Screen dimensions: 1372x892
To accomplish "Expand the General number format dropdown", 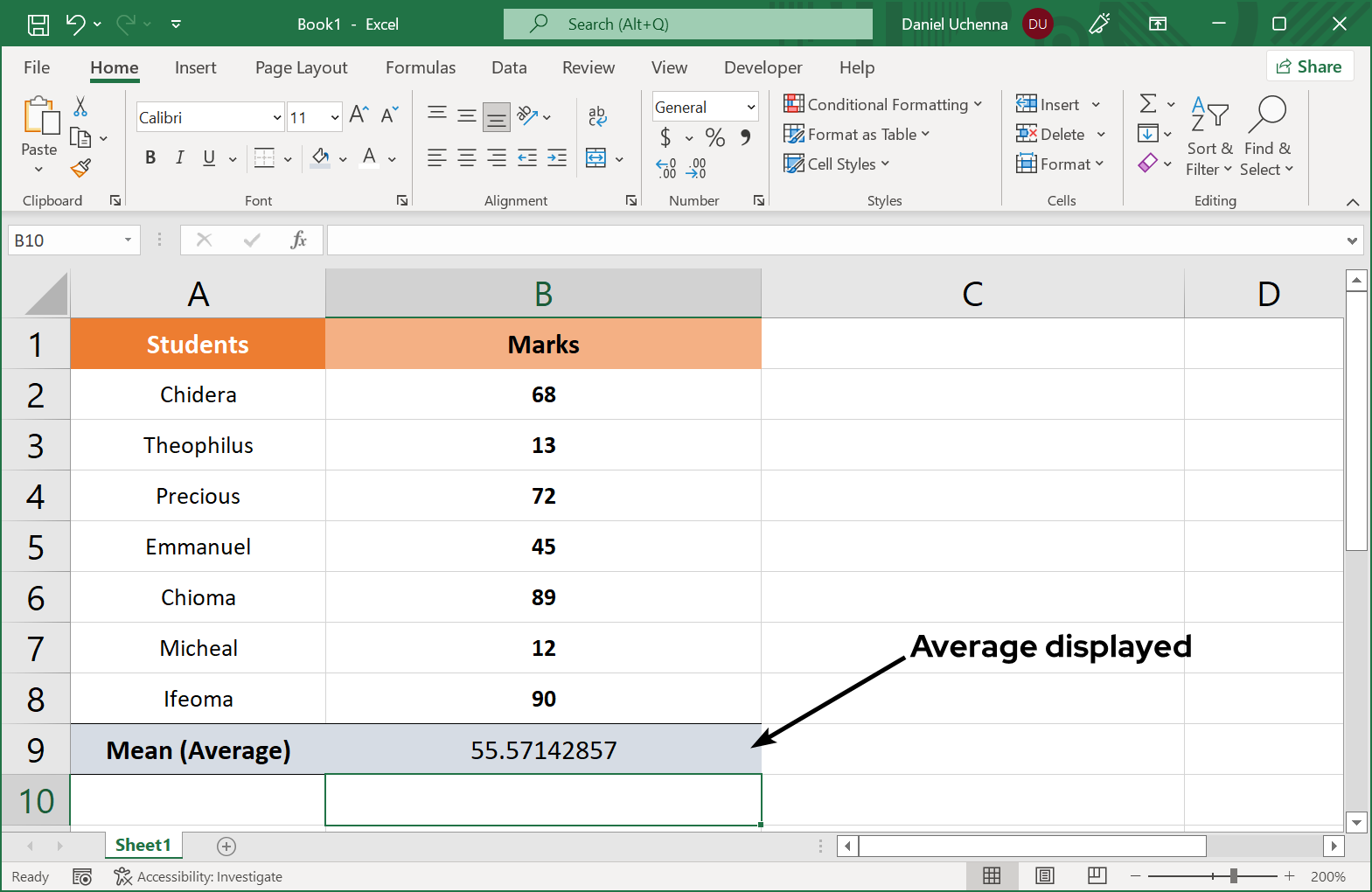I will click(750, 108).
